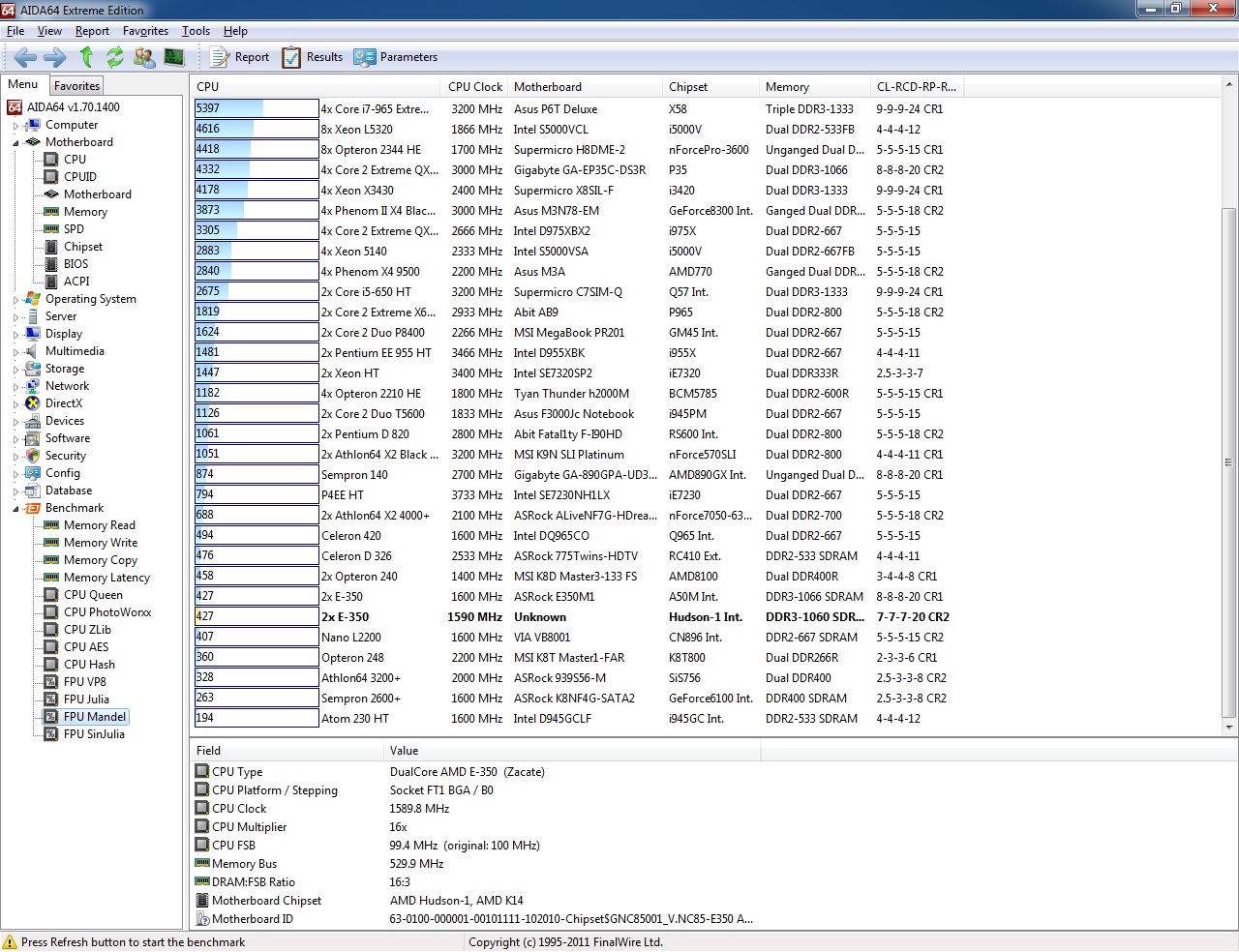Click the Motherboard ID detail row

click(474, 919)
